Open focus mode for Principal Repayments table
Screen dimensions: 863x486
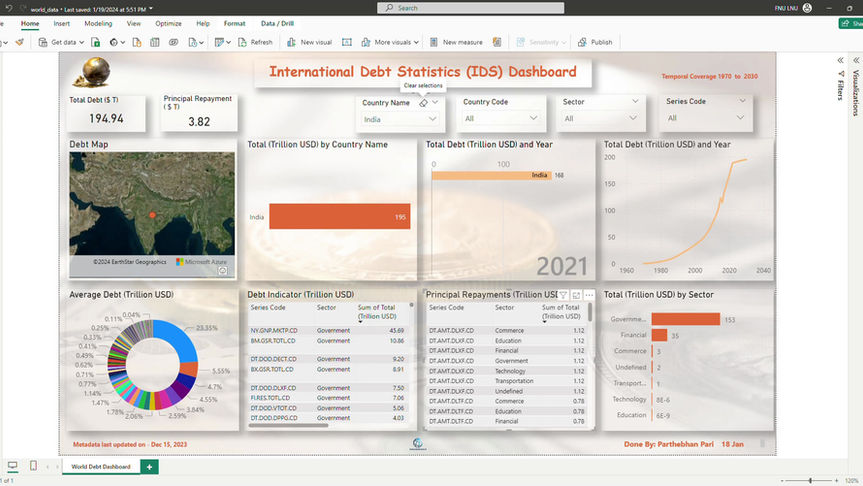point(576,295)
